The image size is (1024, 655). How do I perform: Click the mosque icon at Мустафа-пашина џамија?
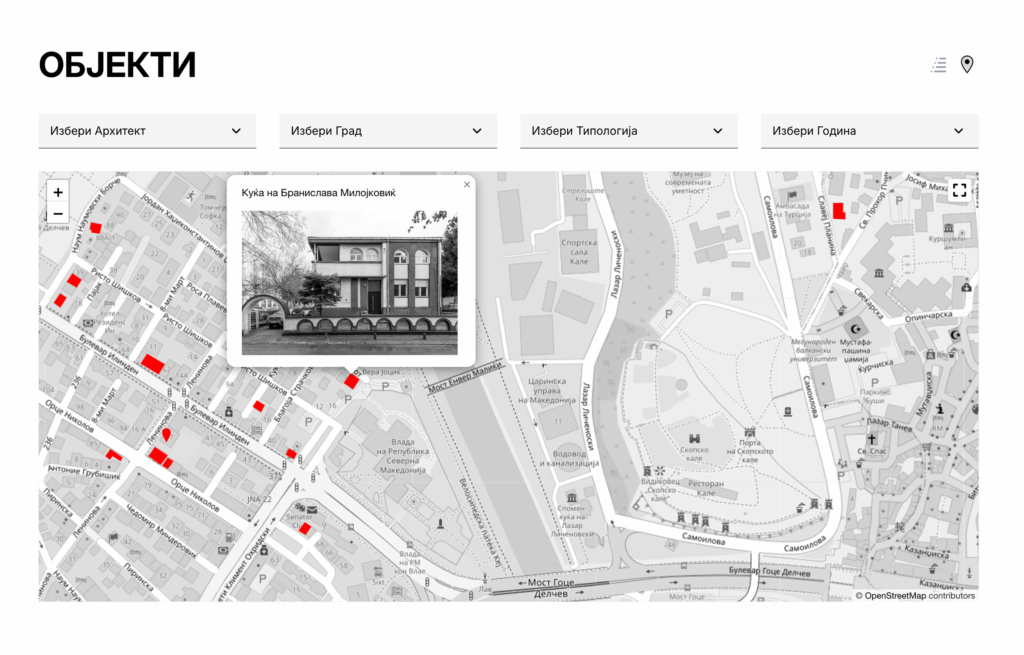(x=856, y=328)
